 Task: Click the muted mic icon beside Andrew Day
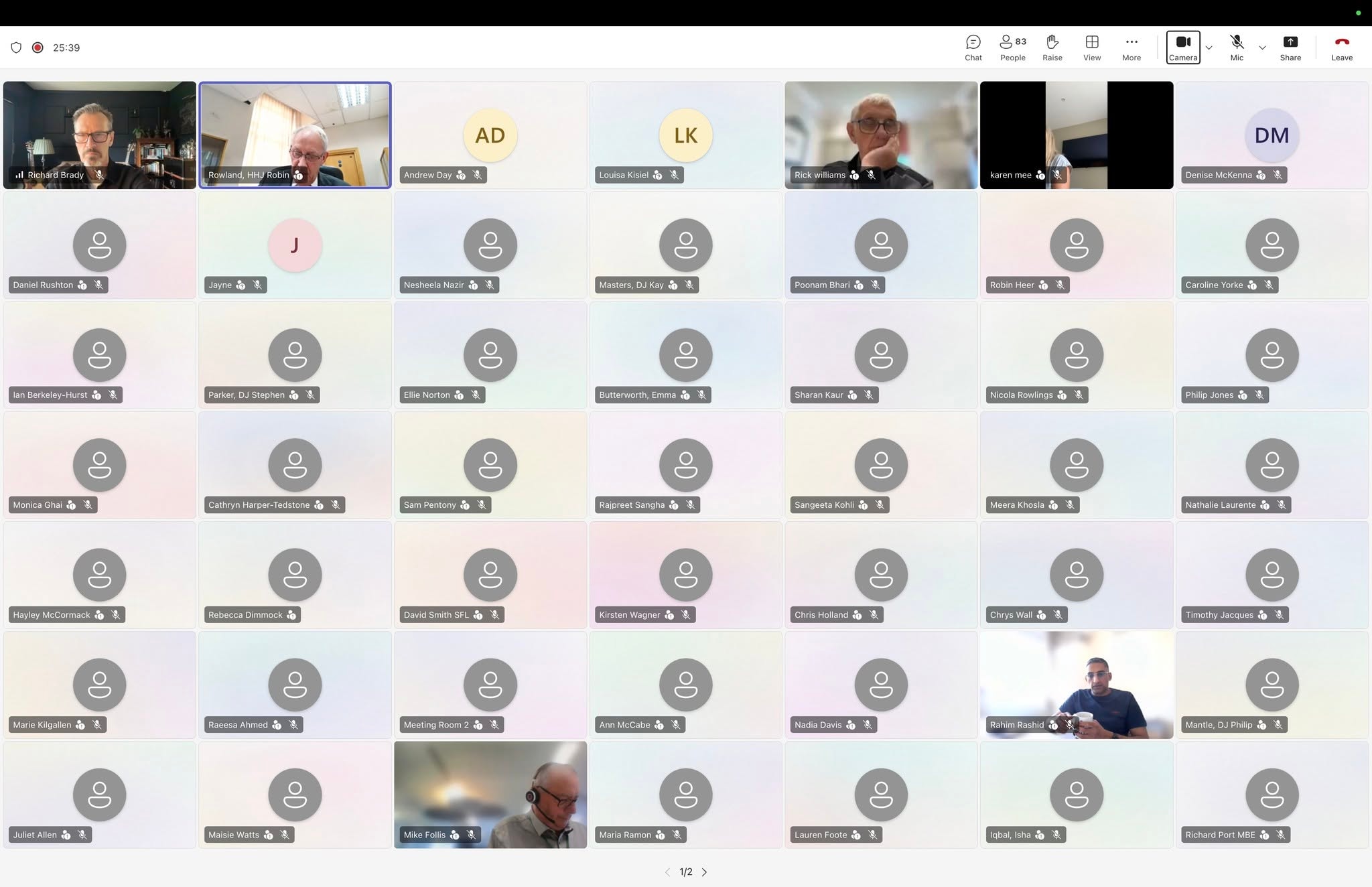477,175
